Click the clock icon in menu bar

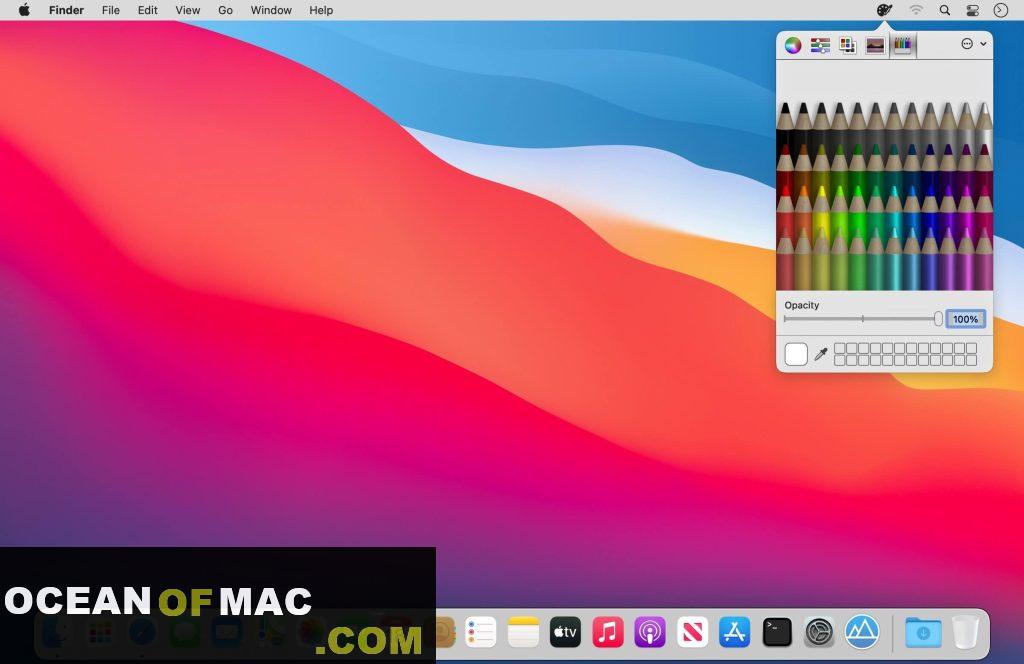pos(1000,10)
